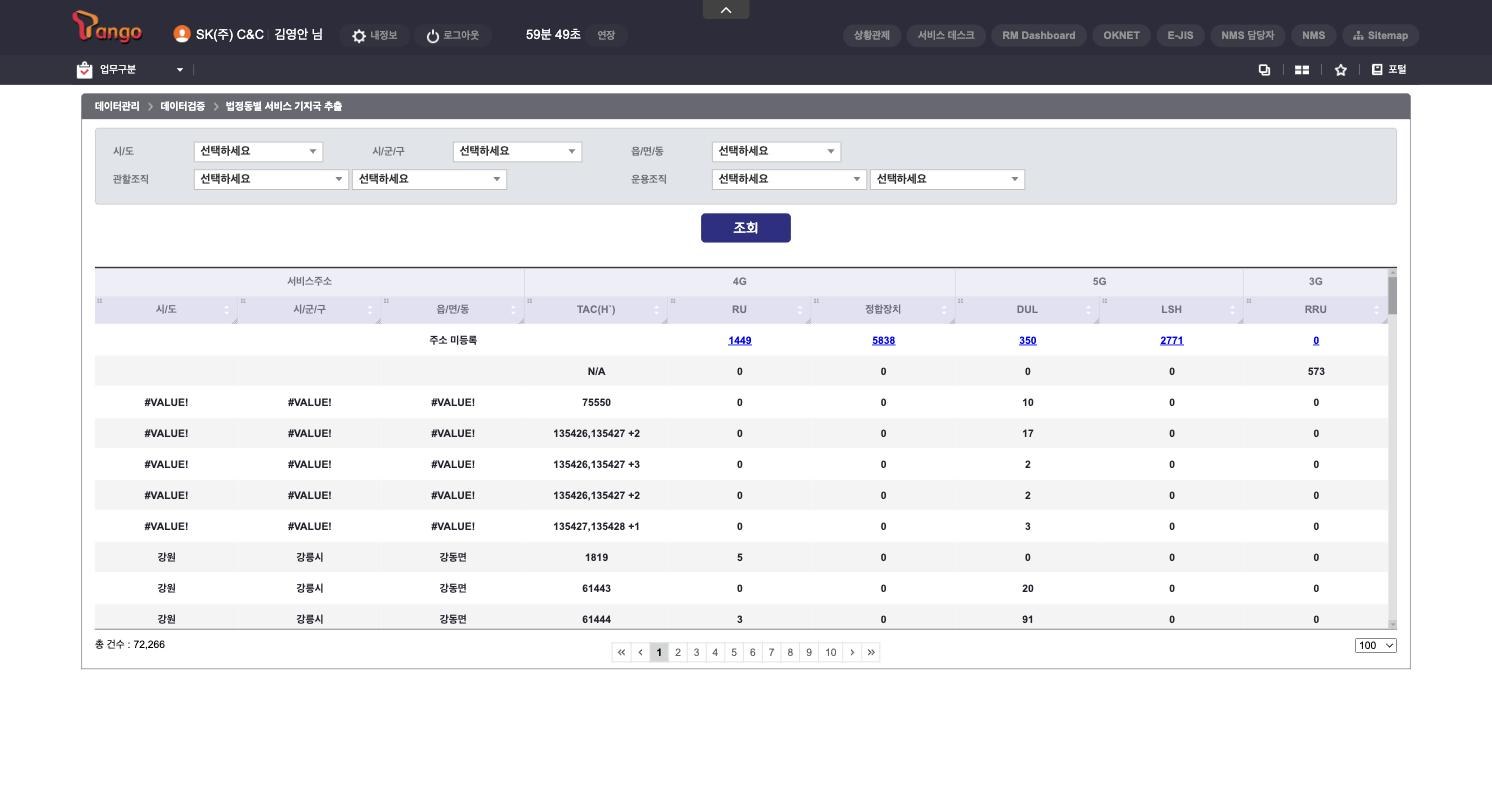The image size is (1492, 812).
Task: Click the 데이터검증 breadcrumb
Action: [x=182, y=107]
